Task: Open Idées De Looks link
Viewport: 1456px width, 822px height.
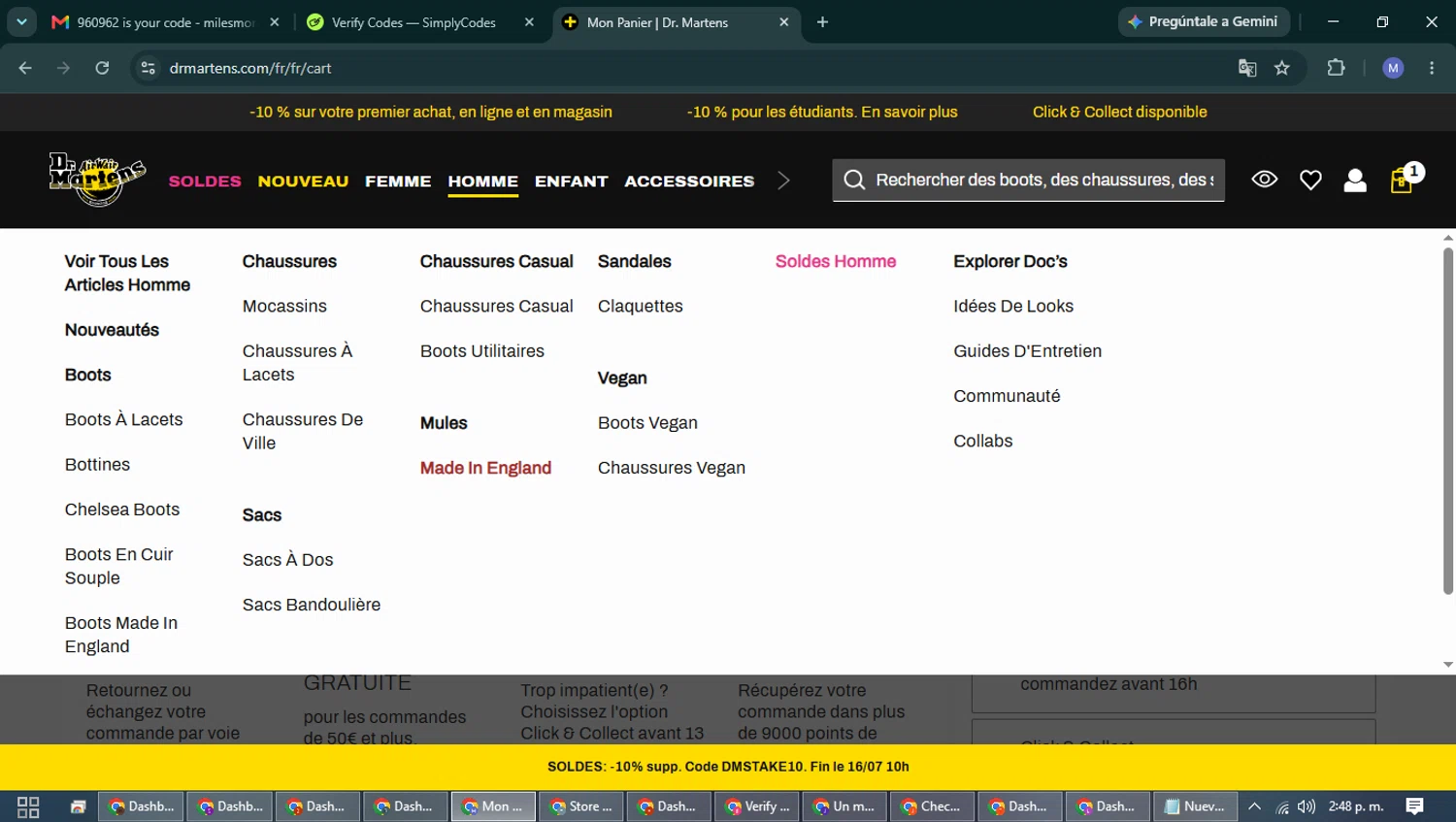Action: tap(1013, 306)
